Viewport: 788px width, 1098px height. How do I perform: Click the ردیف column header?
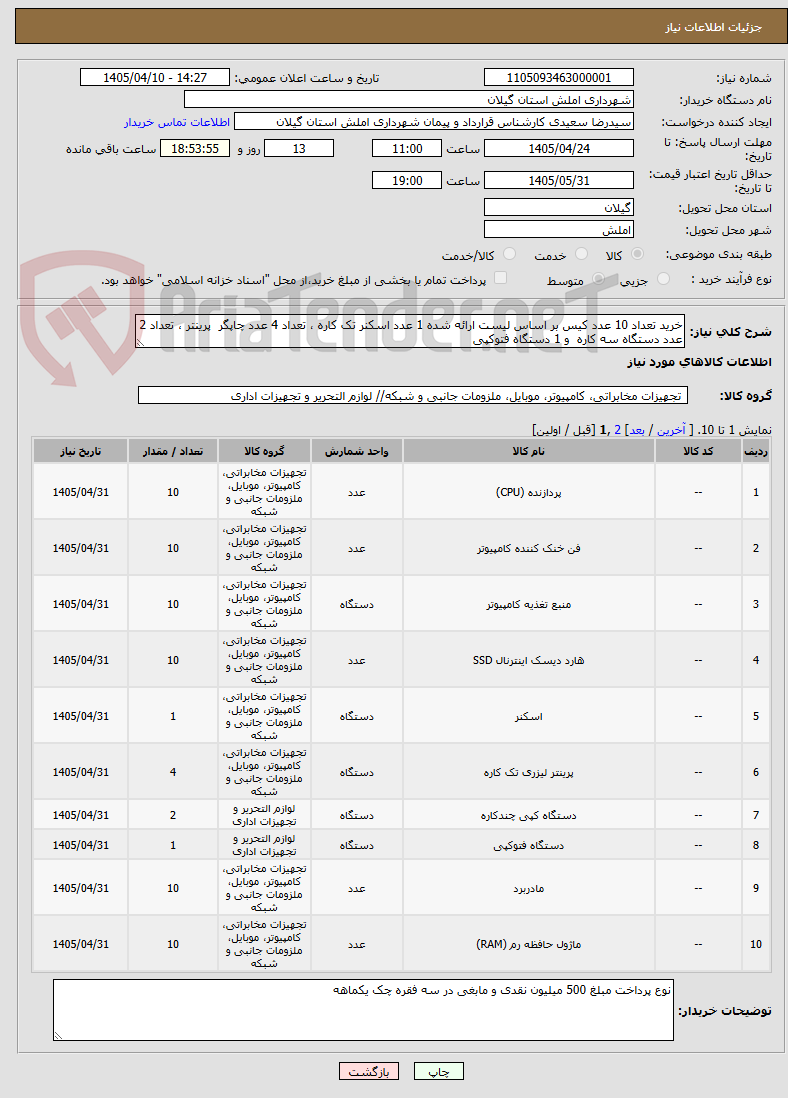[x=756, y=452]
